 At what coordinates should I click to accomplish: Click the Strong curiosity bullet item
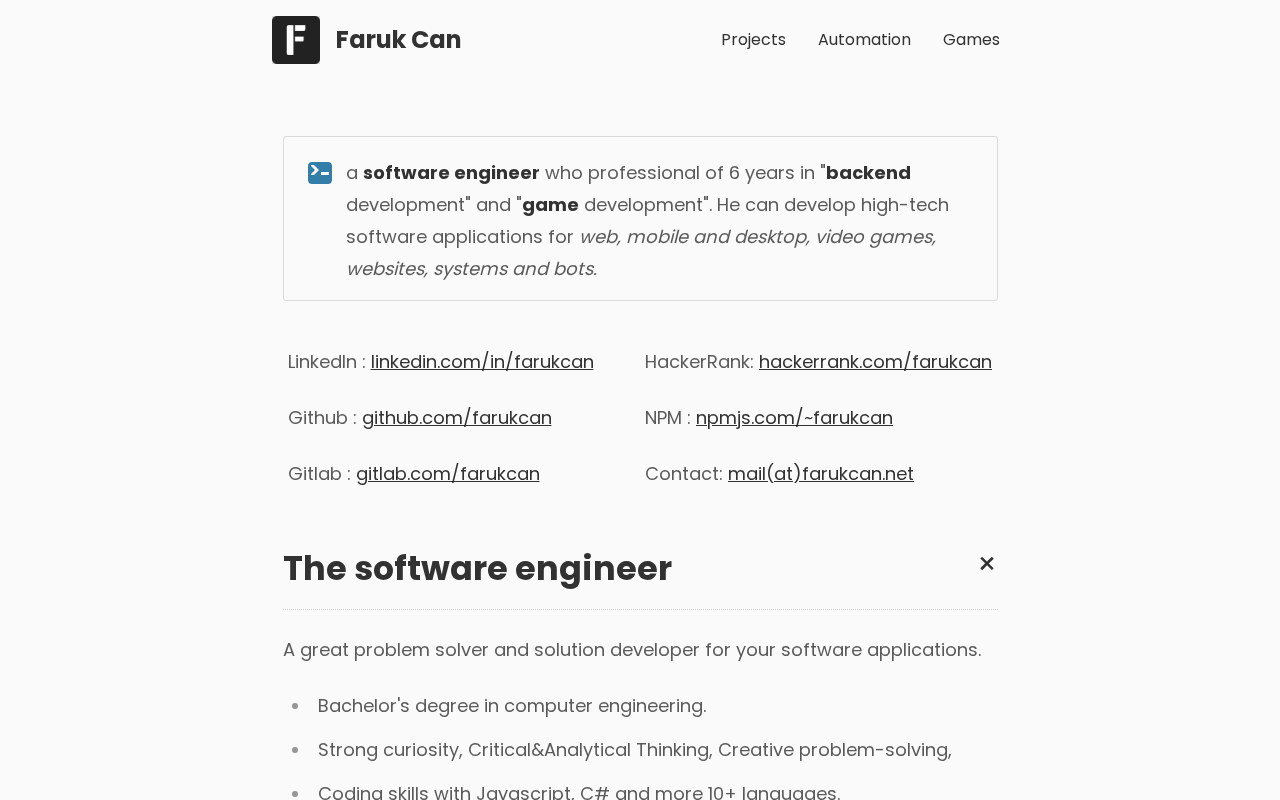(x=634, y=750)
